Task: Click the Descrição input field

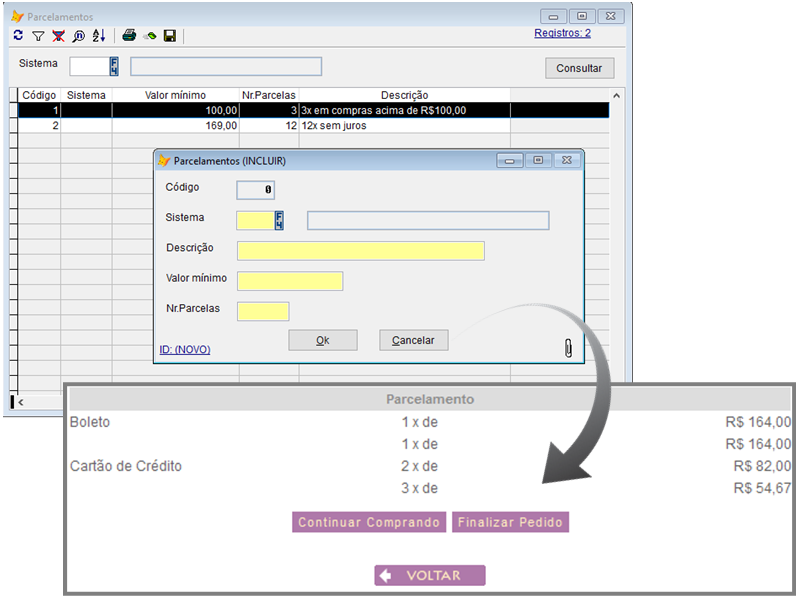Action: [360, 251]
